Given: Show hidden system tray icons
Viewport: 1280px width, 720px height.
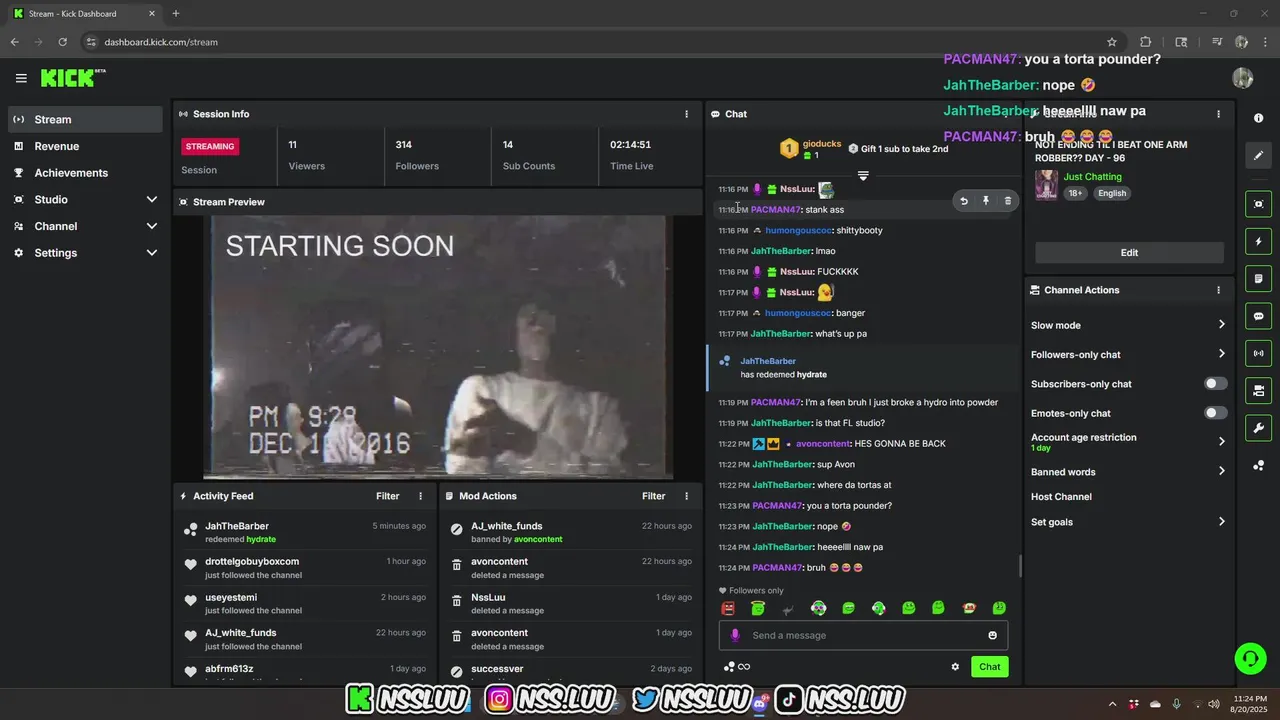Looking at the screenshot, I should click(1112, 704).
